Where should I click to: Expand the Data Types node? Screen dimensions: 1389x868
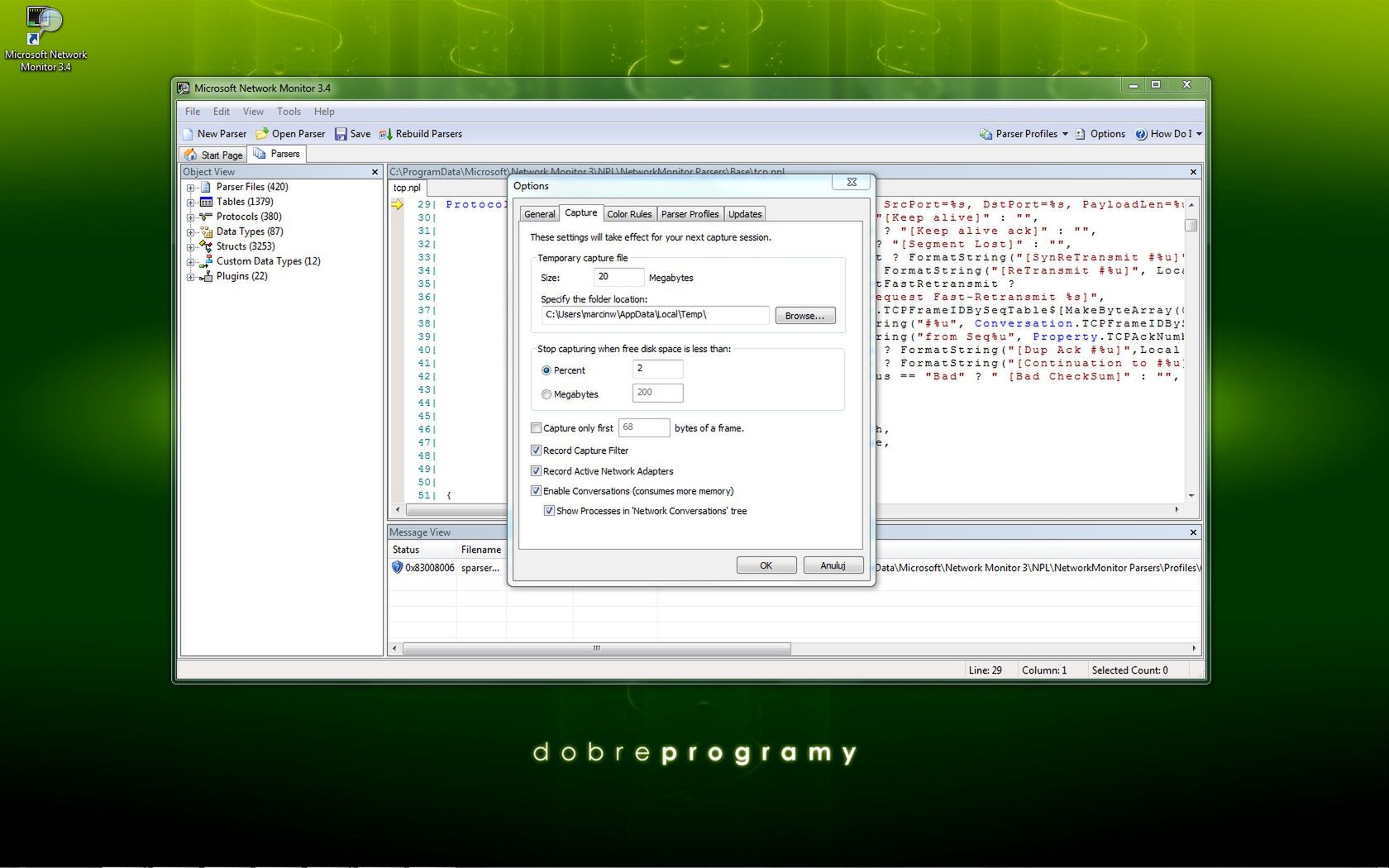click(x=190, y=232)
